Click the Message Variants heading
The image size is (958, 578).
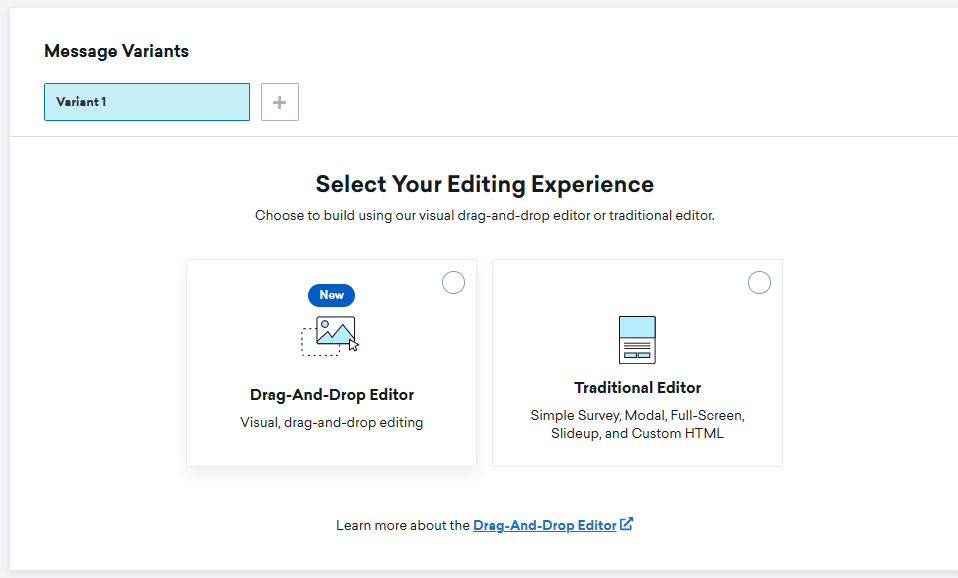pyautogui.click(x=116, y=51)
